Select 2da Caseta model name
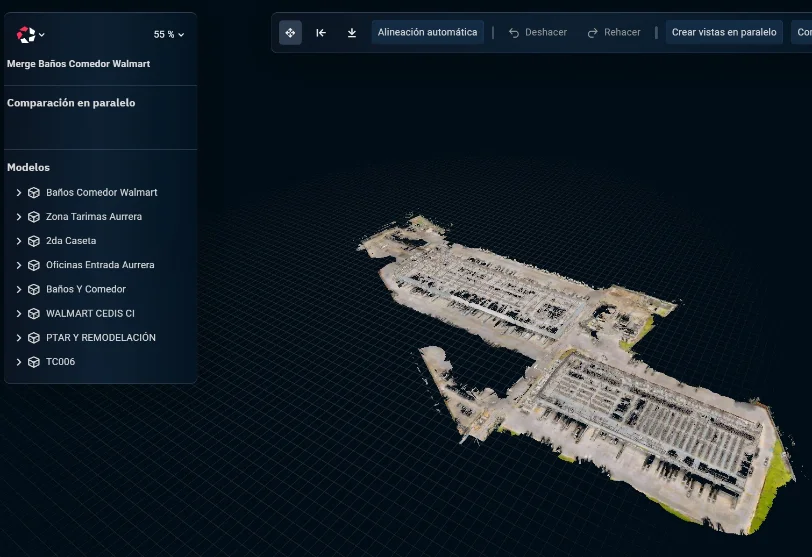 point(71,241)
